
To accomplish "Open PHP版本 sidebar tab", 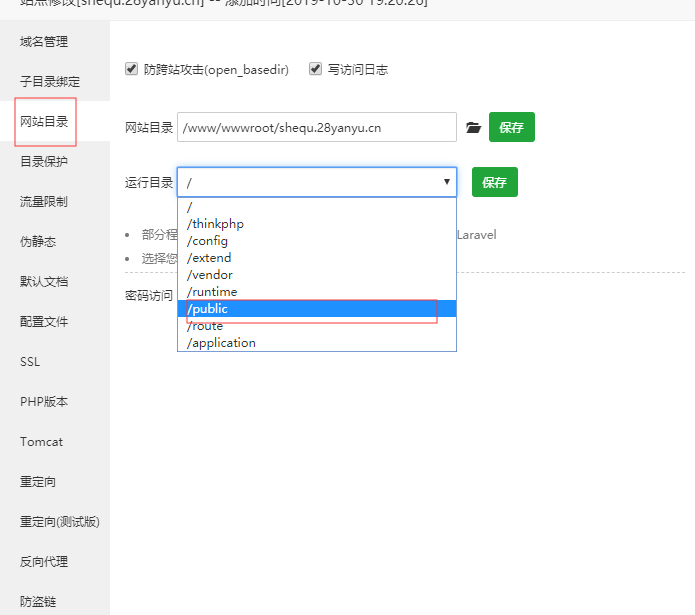I will tap(55, 401).
